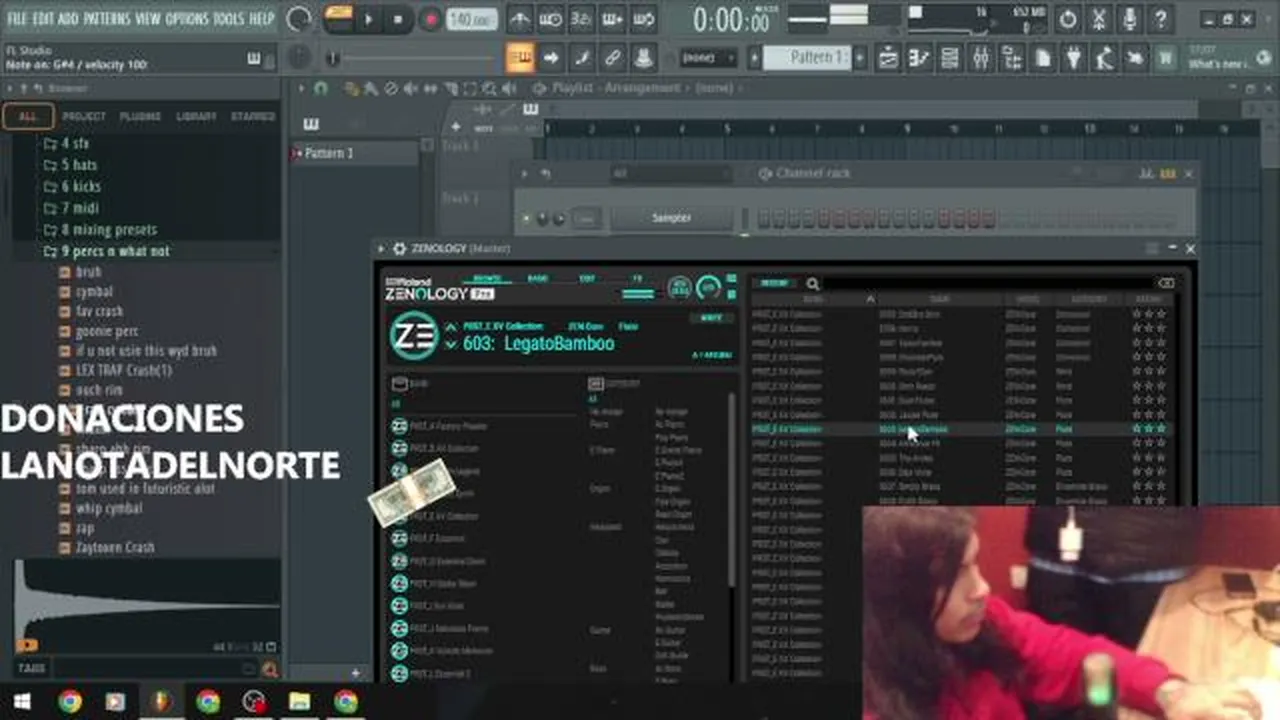
Task: Click the red Record button
Action: [x=429, y=19]
